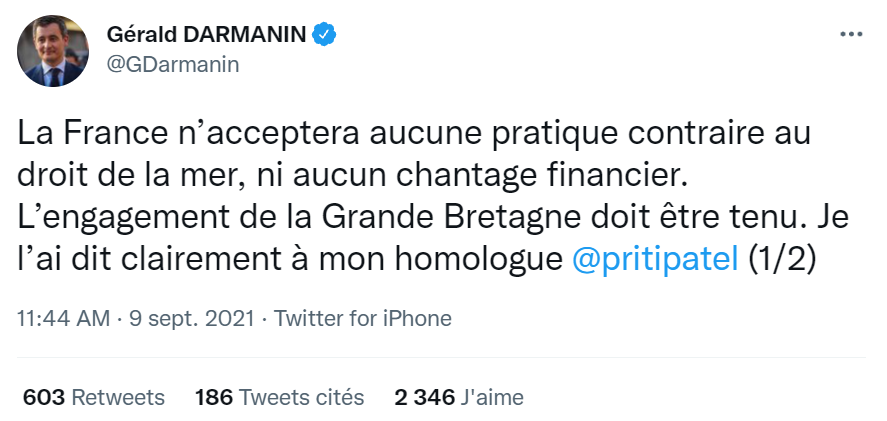Open the 186 Tweets cités list
Screen dimensions: 887x421
pos(279,397)
